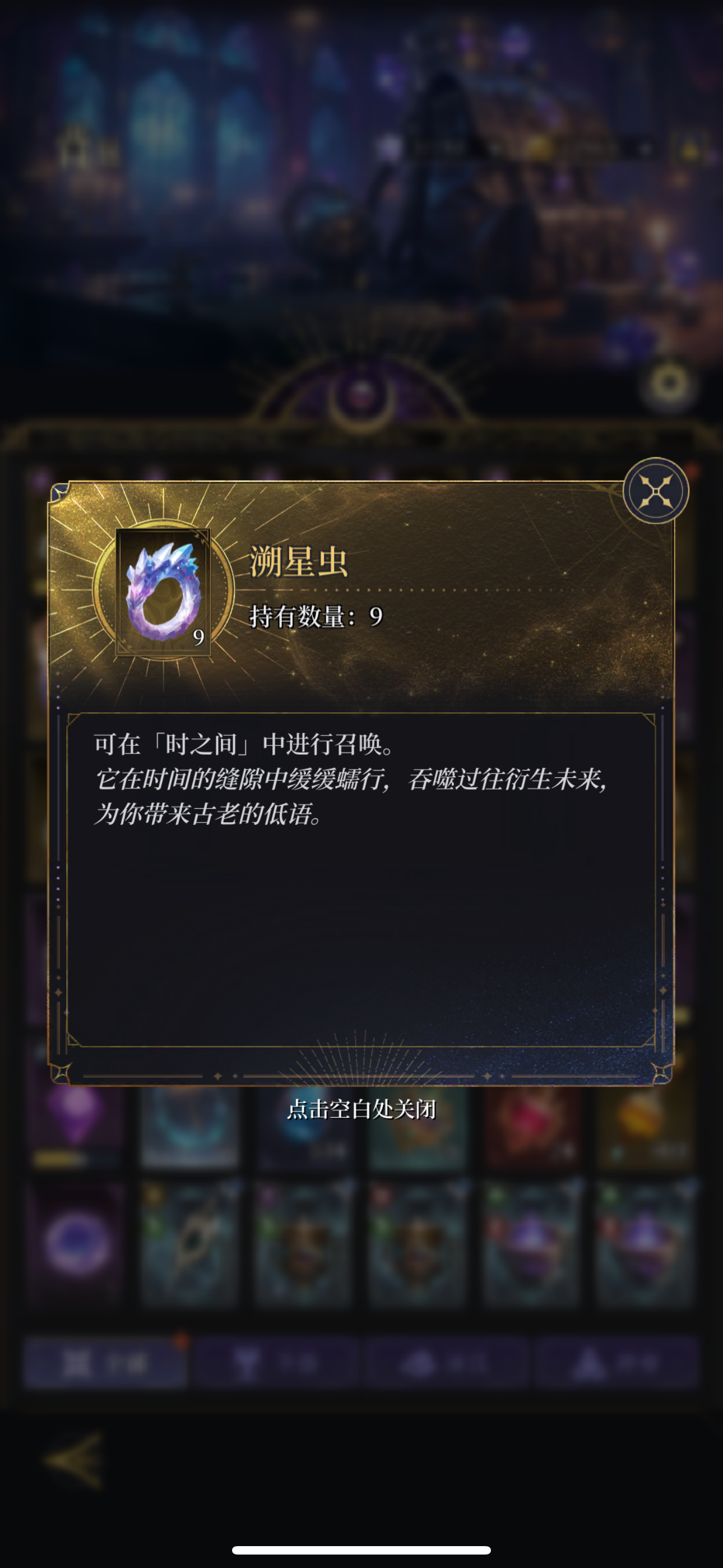The height and width of the screenshot is (1568, 723).
Task: Select the triangle icon bottom tab
Action: point(617,1364)
